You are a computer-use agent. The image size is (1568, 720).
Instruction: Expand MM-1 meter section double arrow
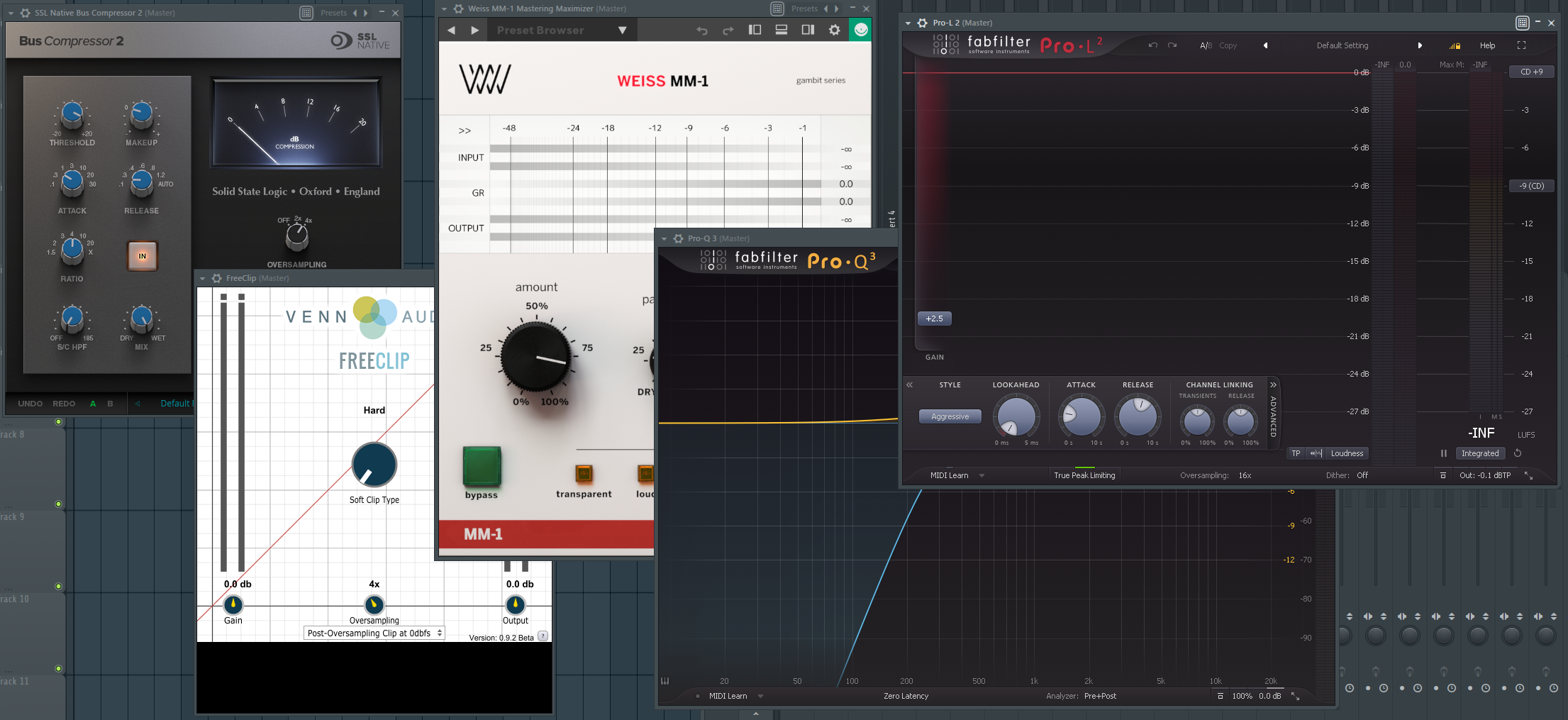point(465,131)
